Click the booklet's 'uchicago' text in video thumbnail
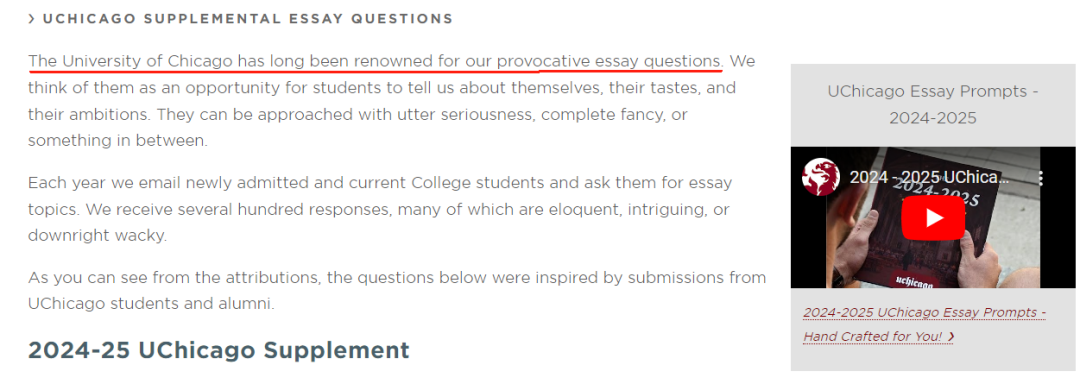The image size is (1080, 384). pyautogui.click(x=914, y=282)
